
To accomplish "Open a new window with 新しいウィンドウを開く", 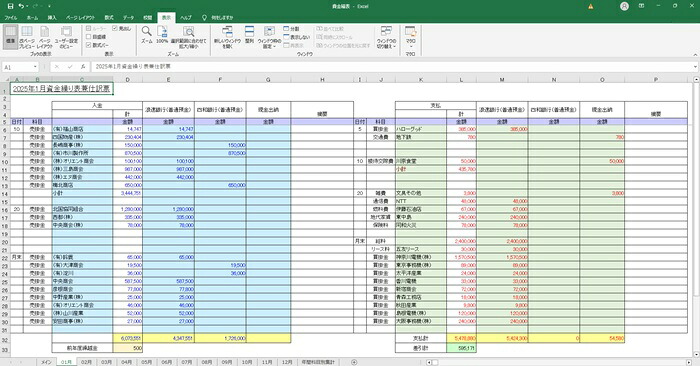I will [x=227, y=37].
